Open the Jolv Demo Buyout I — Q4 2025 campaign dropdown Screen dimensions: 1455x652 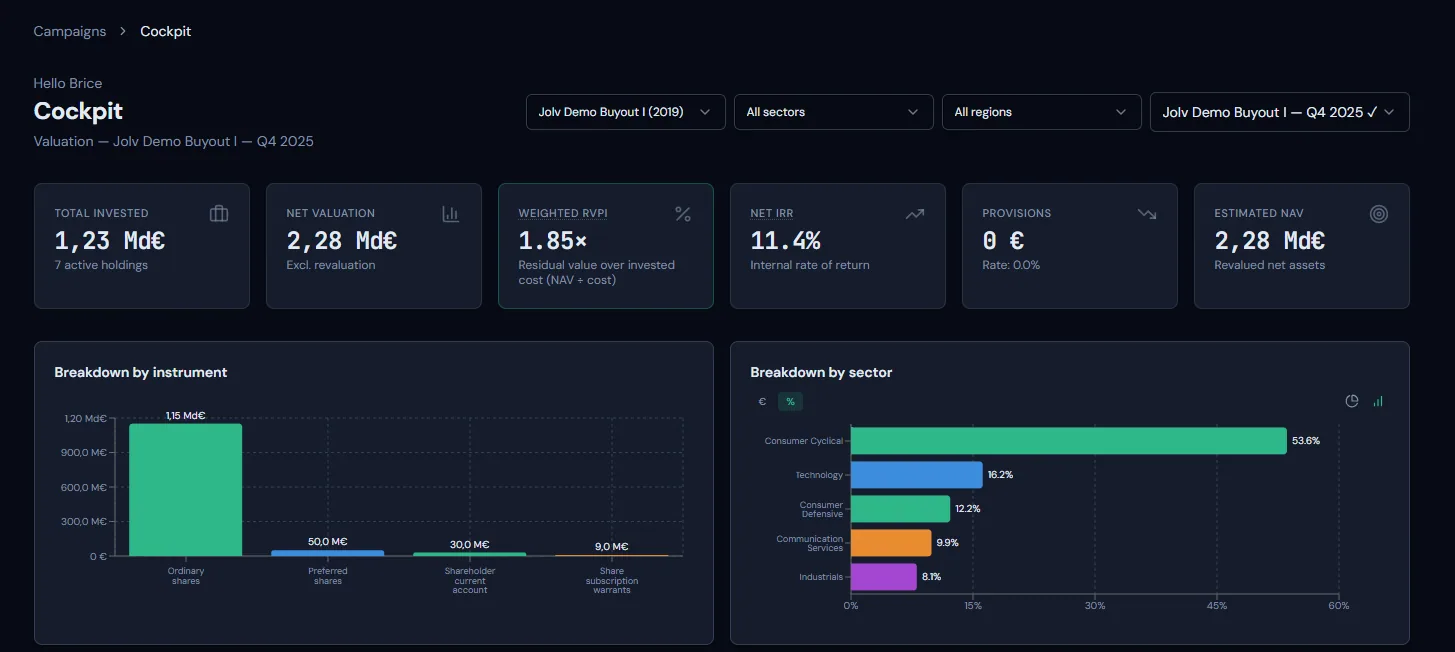(x=1280, y=112)
